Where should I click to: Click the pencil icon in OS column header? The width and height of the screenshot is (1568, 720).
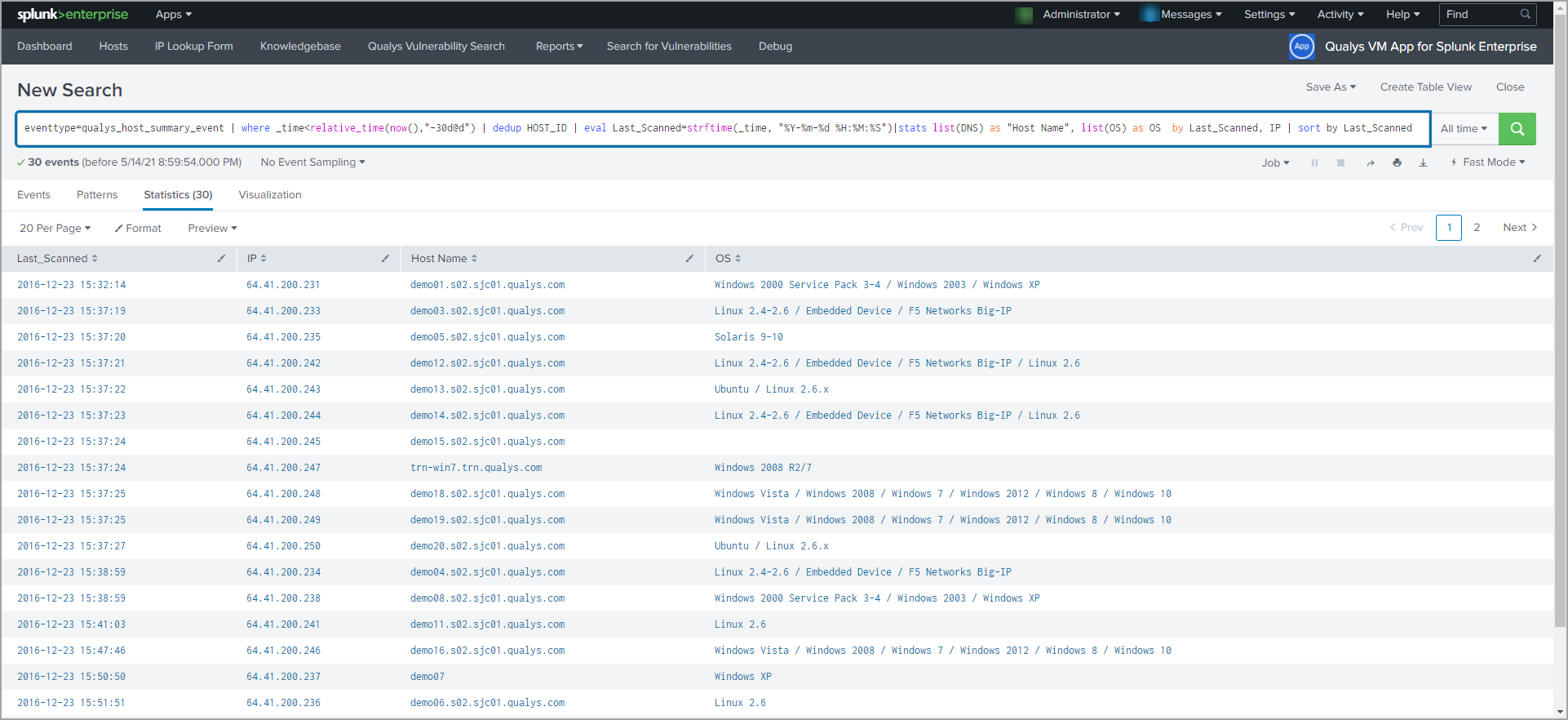tap(1537, 259)
